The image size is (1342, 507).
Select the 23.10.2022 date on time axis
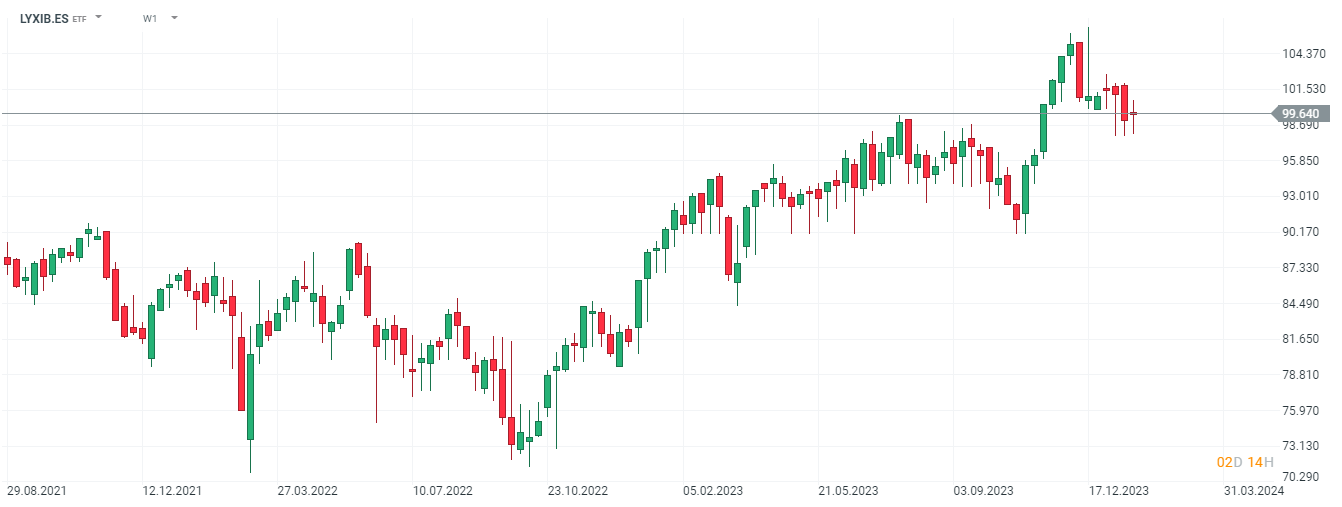pos(577,491)
